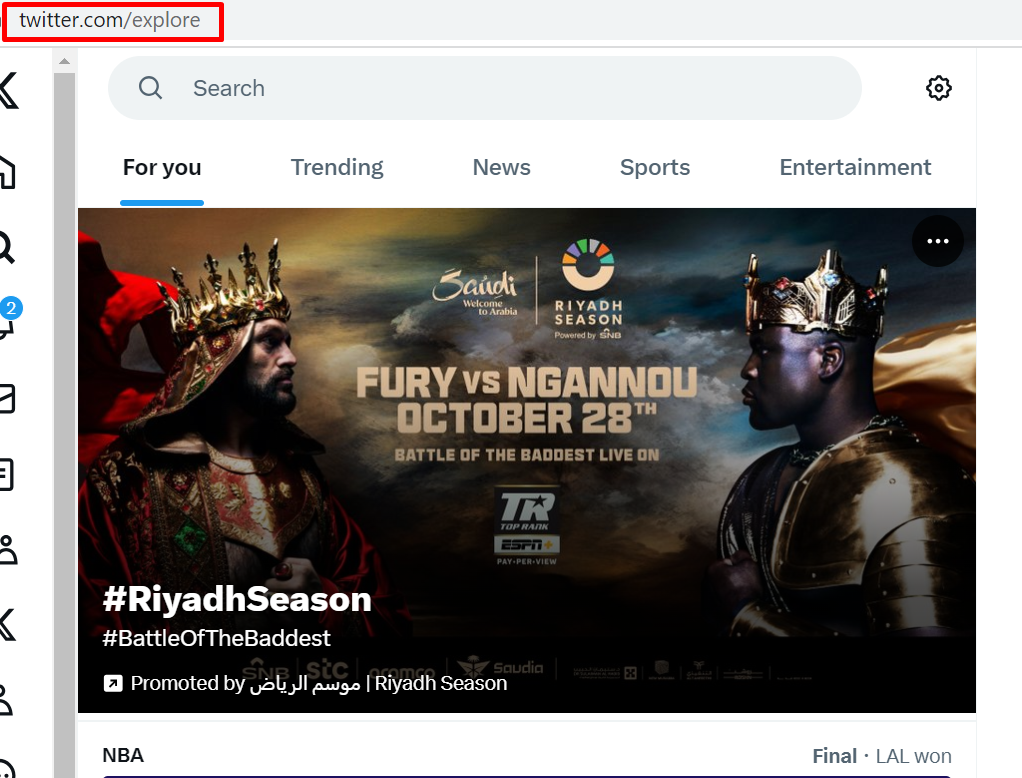This screenshot has height=778, width=1022.
Task: Open Communities from the sidebar
Action: 5,550
